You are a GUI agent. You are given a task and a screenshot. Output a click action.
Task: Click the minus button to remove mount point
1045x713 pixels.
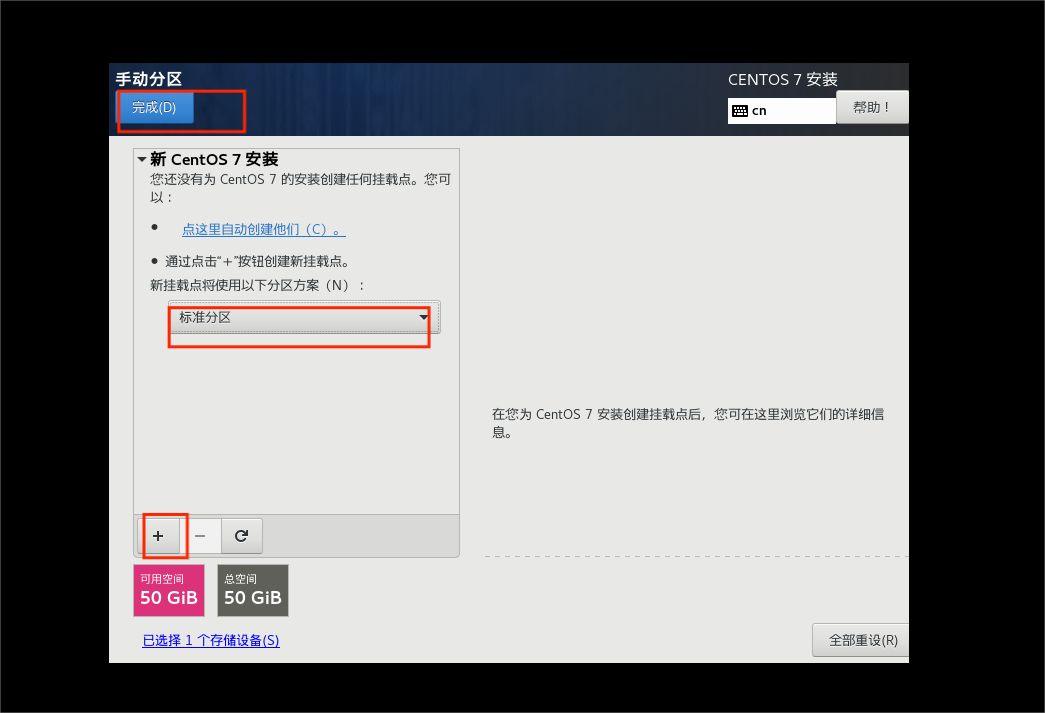coord(201,536)
